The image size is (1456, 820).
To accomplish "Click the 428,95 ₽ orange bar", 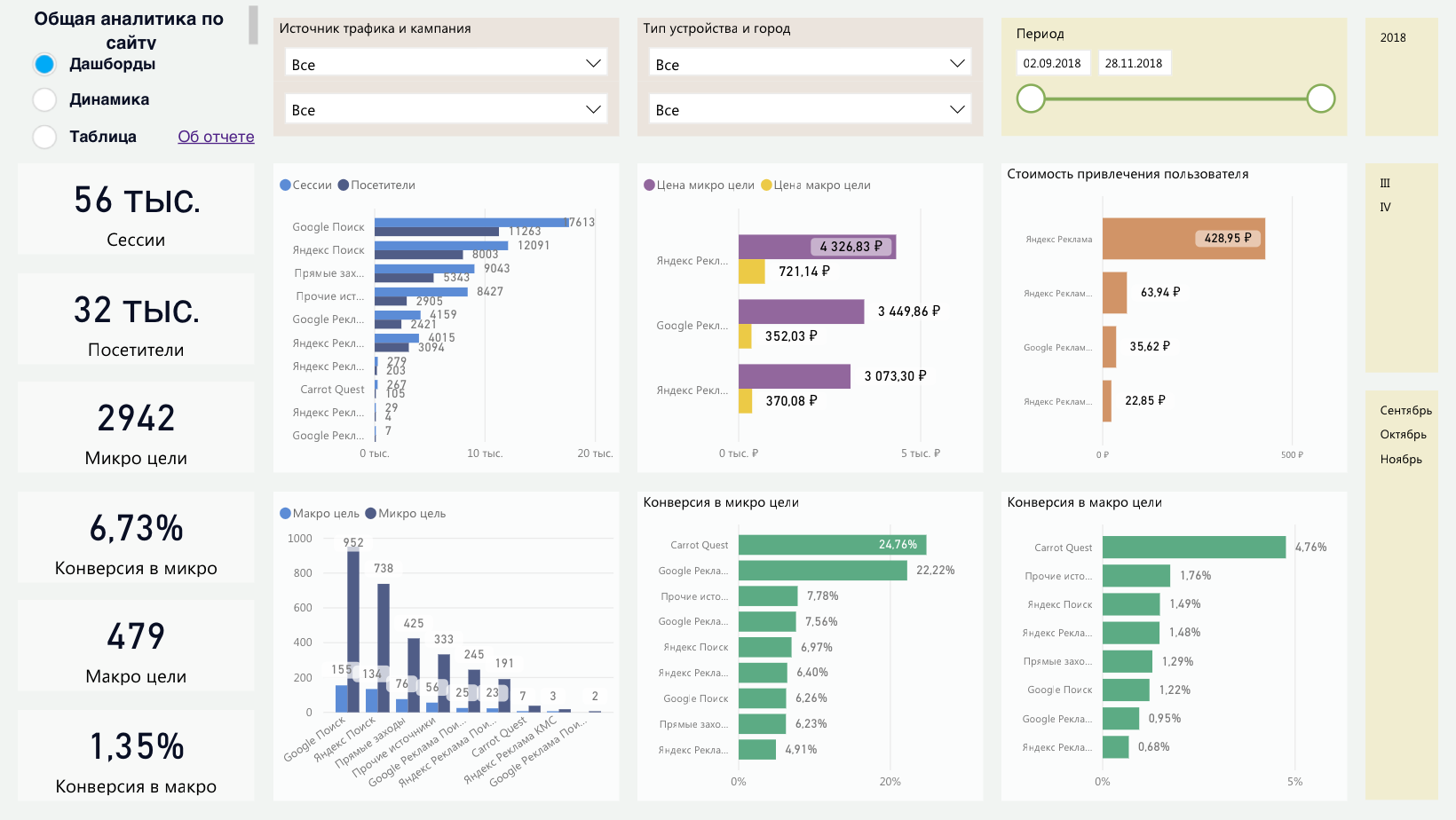I will point(1183,239).
